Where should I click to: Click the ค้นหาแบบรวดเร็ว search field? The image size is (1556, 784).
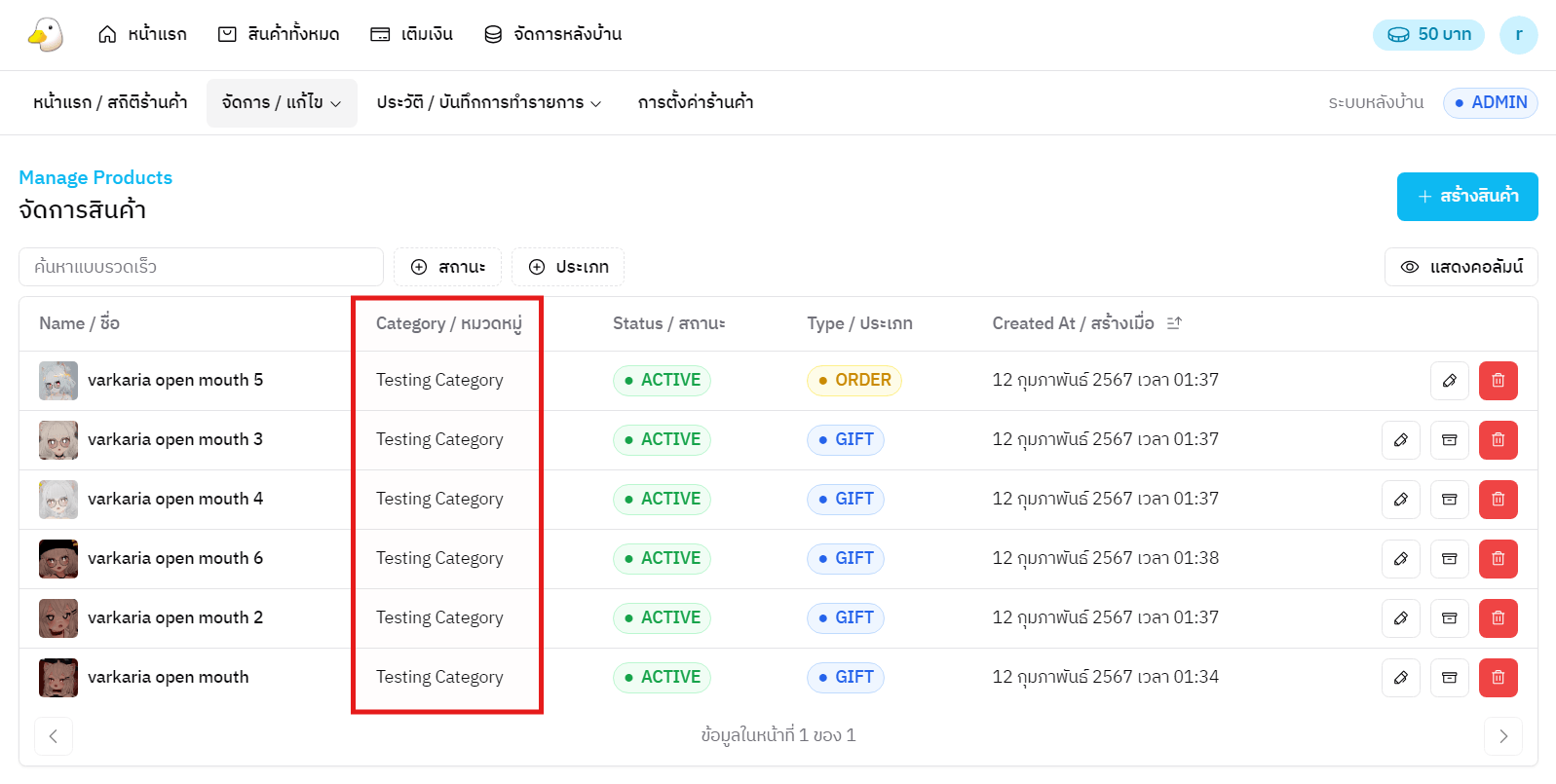(x=201, y=267)
